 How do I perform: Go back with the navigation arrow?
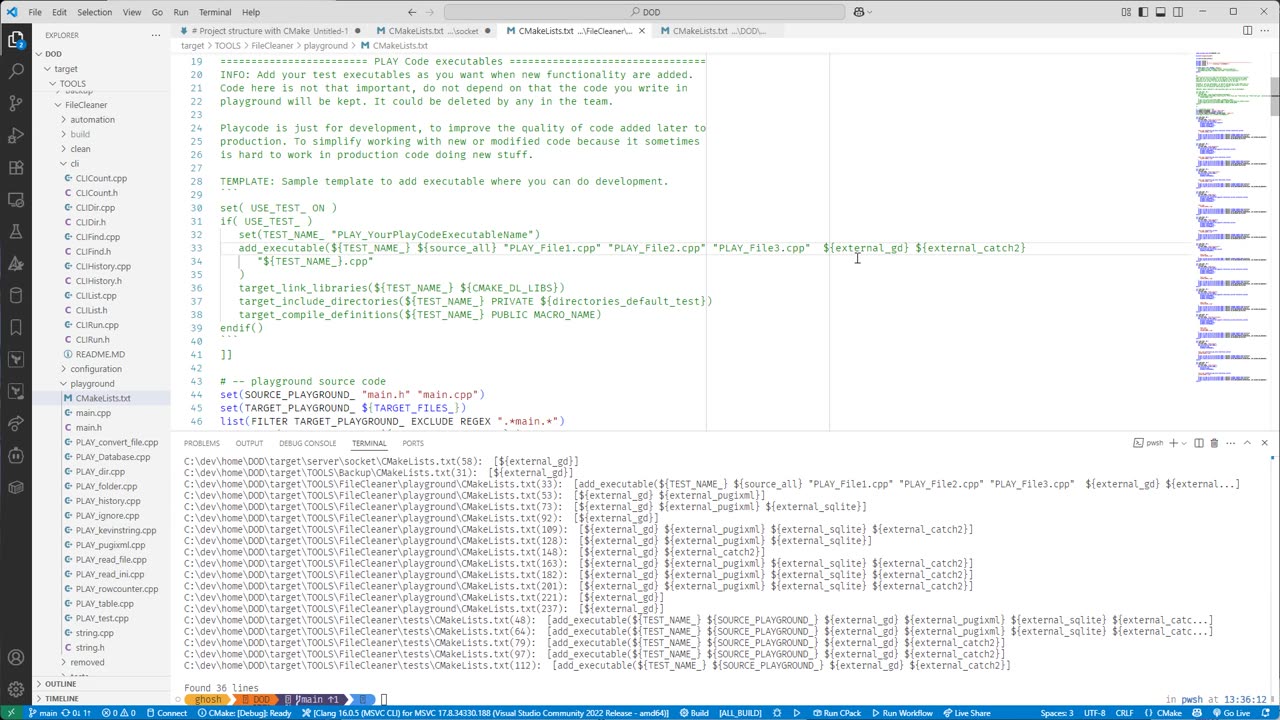(411, 12)
